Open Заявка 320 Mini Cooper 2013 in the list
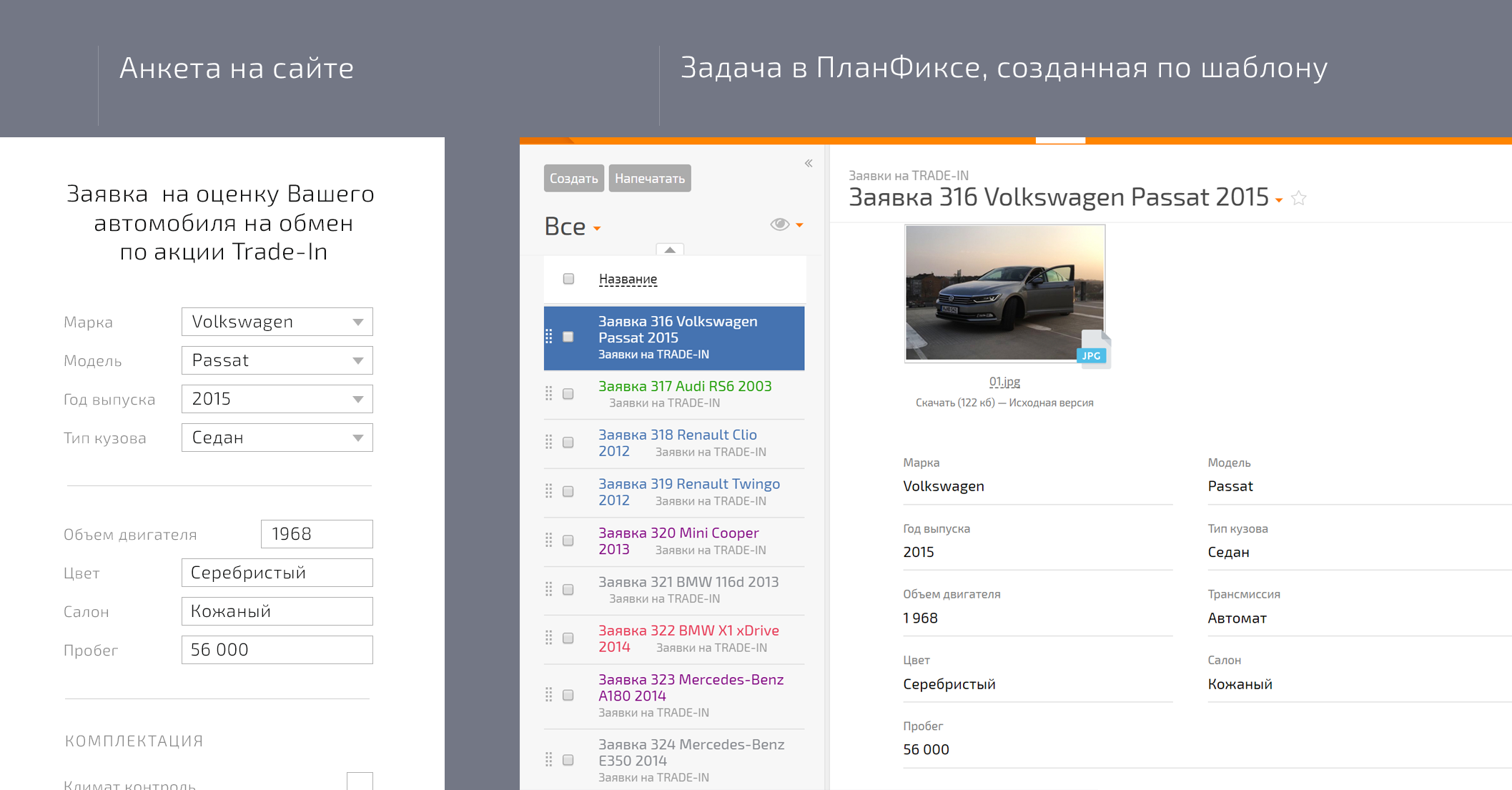 [x=678, y=533]
